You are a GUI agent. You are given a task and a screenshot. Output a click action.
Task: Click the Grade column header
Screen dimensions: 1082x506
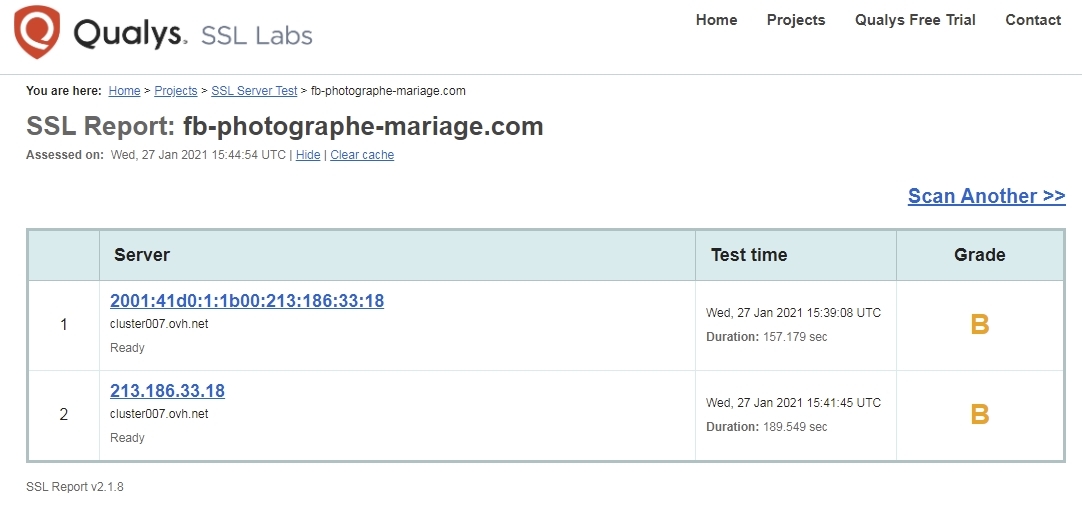pos(980,255)
